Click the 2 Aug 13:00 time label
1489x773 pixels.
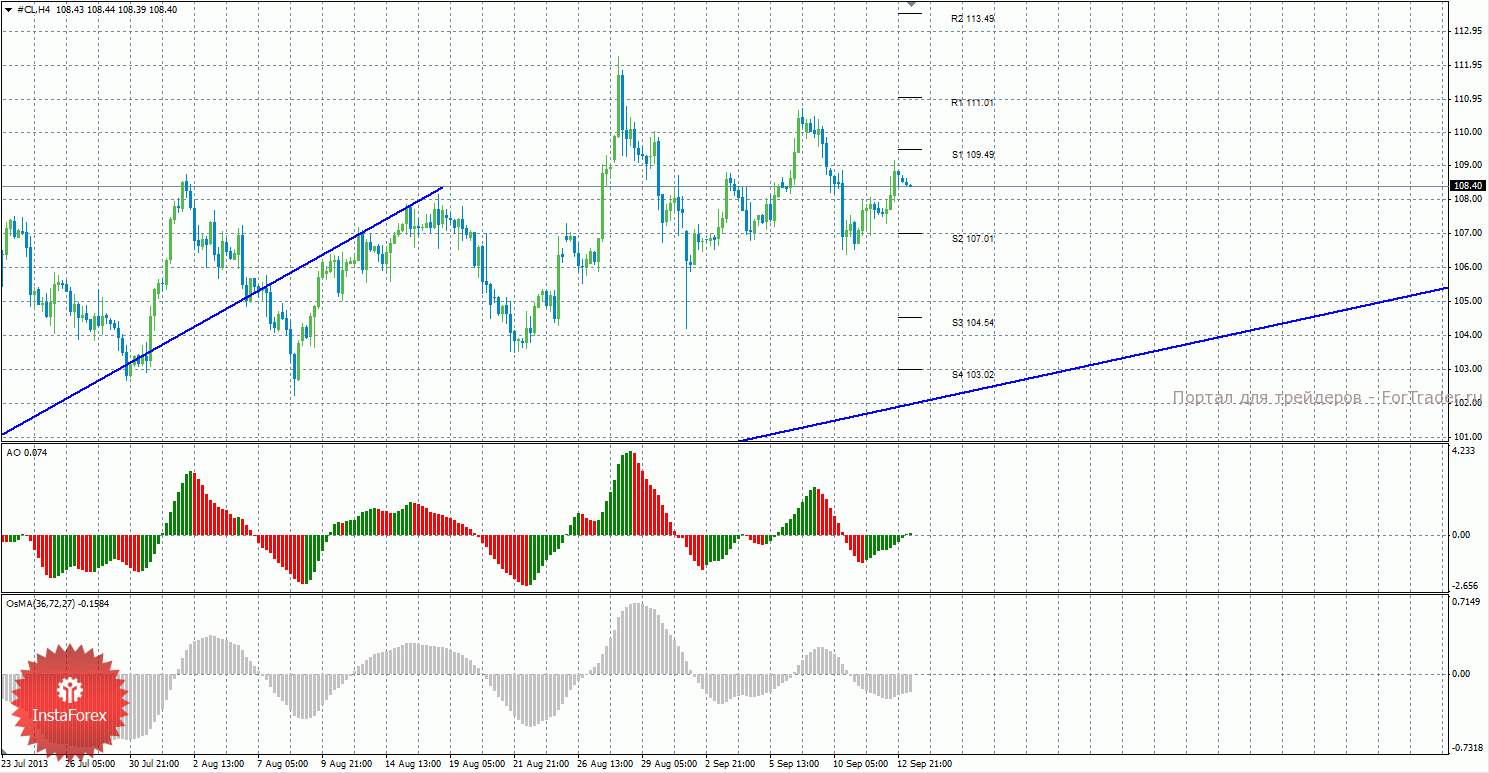[x=218, y=765]
